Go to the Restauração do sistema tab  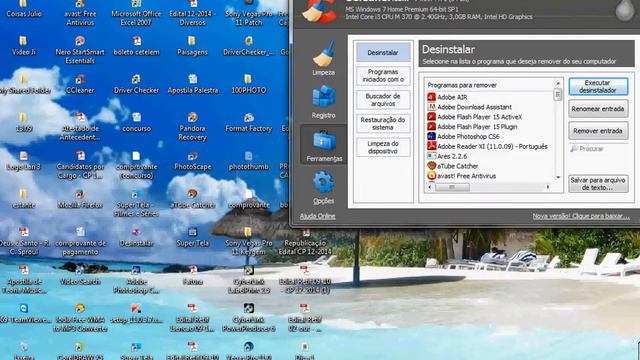pos(383,123)
